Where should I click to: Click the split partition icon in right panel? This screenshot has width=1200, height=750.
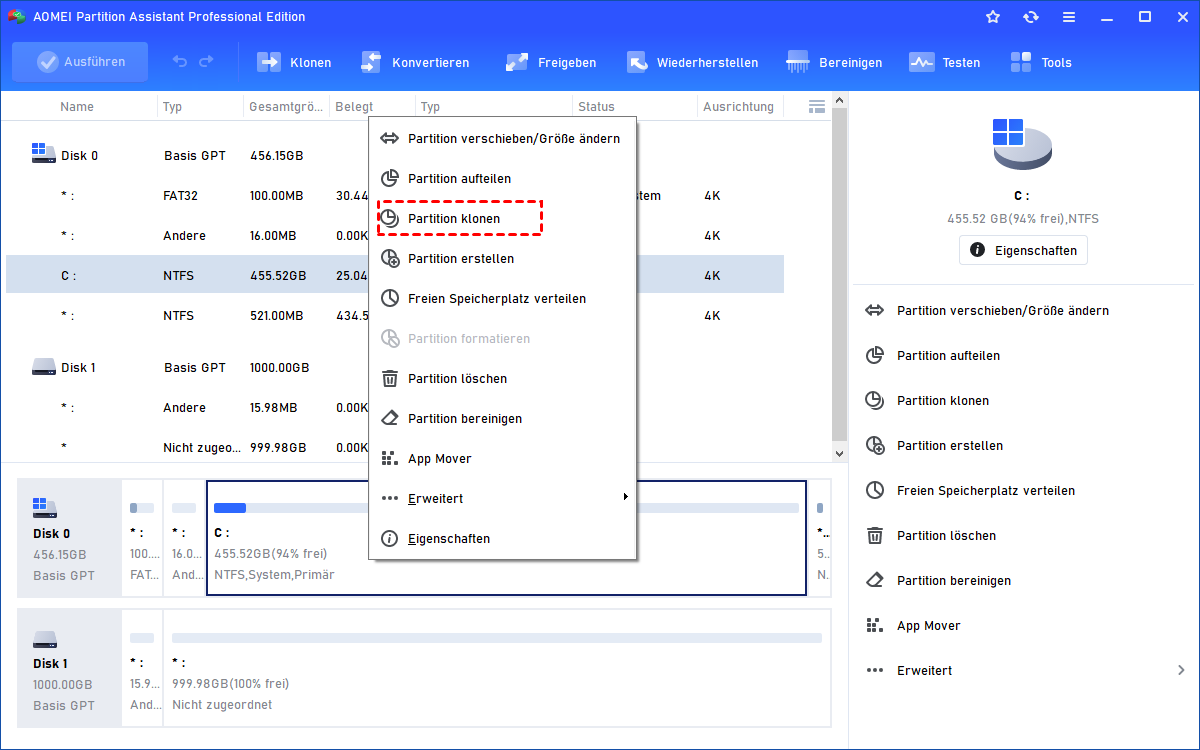[x=875, y=356]
